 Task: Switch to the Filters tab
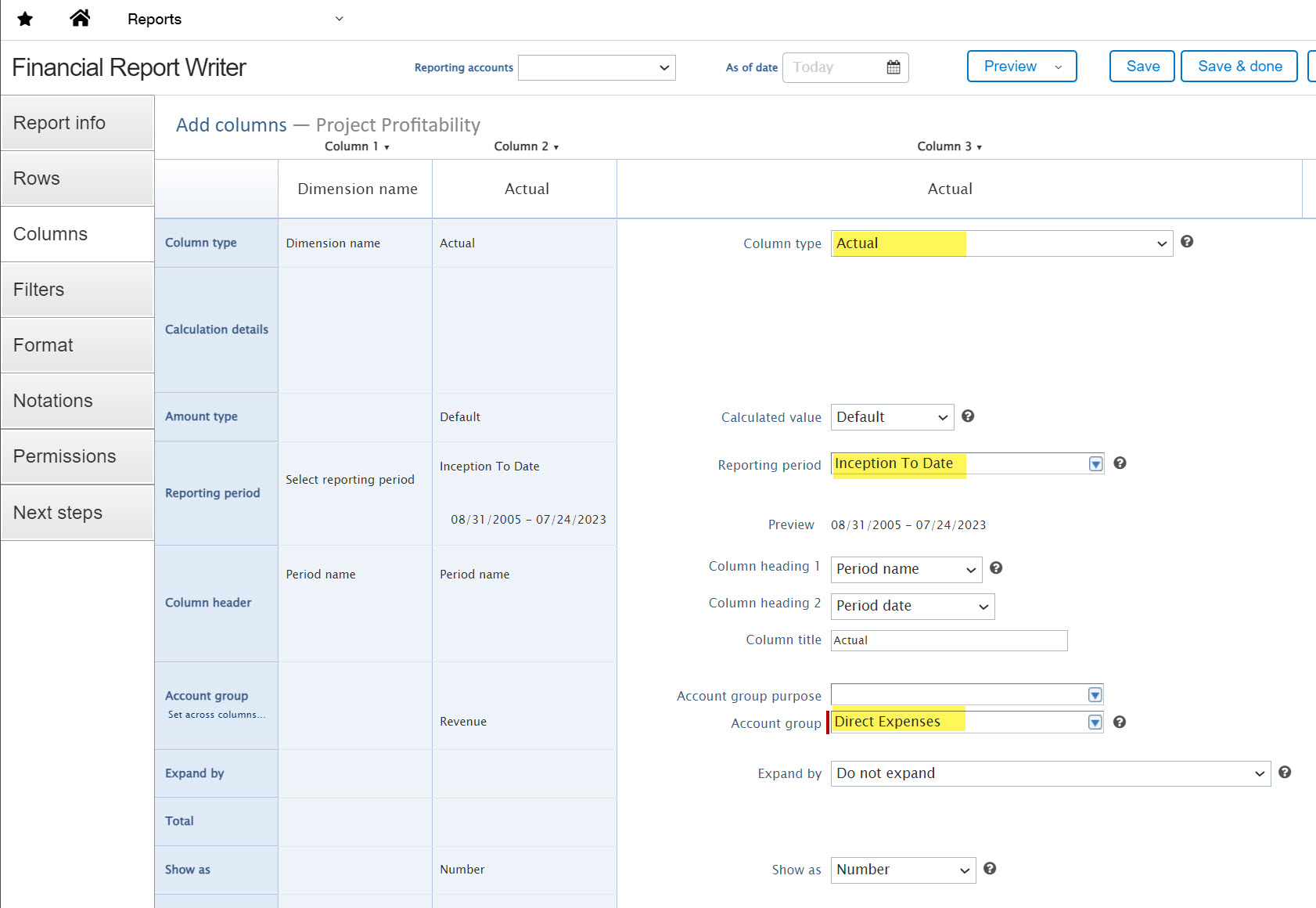77,290
